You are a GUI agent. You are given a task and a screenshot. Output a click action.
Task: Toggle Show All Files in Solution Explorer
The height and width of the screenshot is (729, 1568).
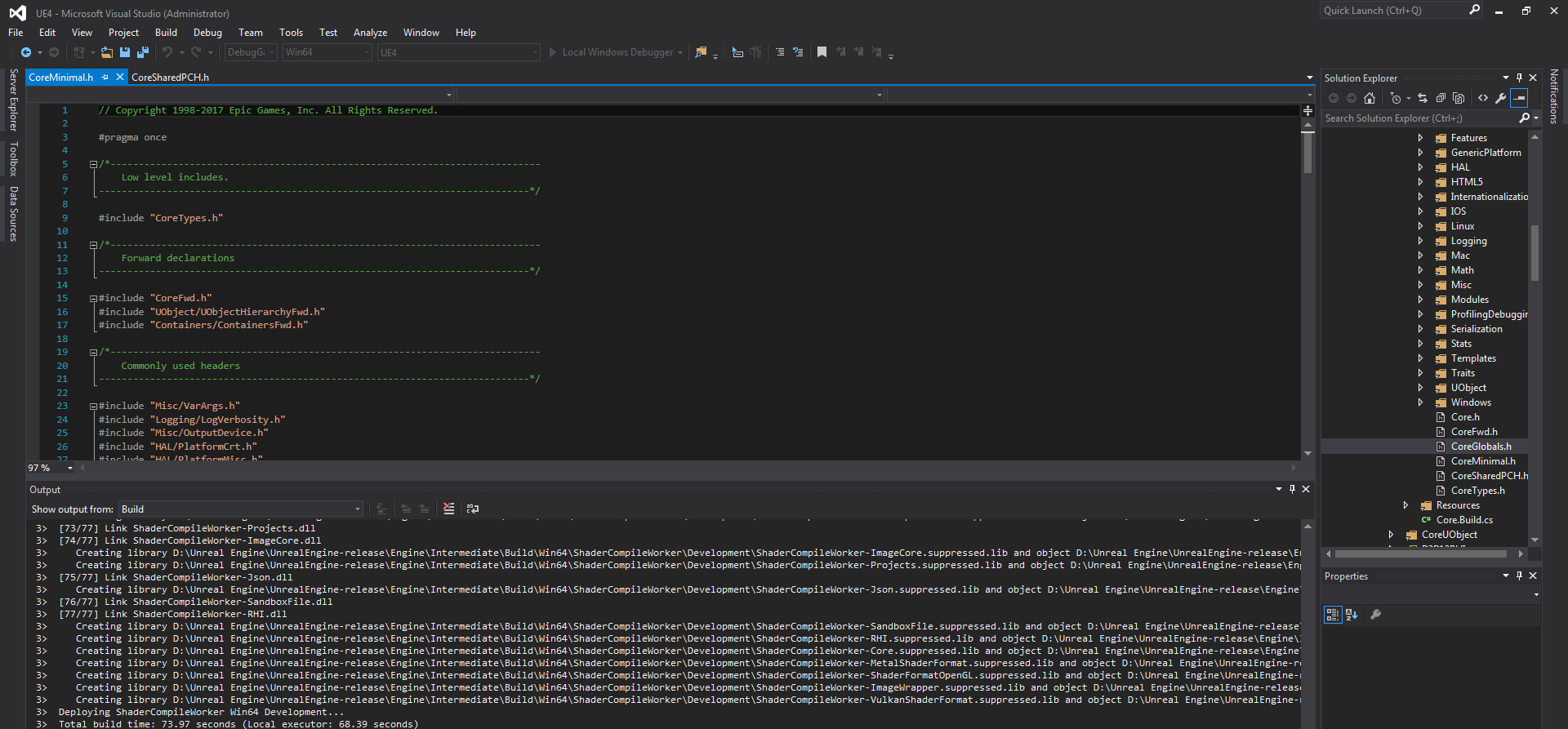[1459, 98]
